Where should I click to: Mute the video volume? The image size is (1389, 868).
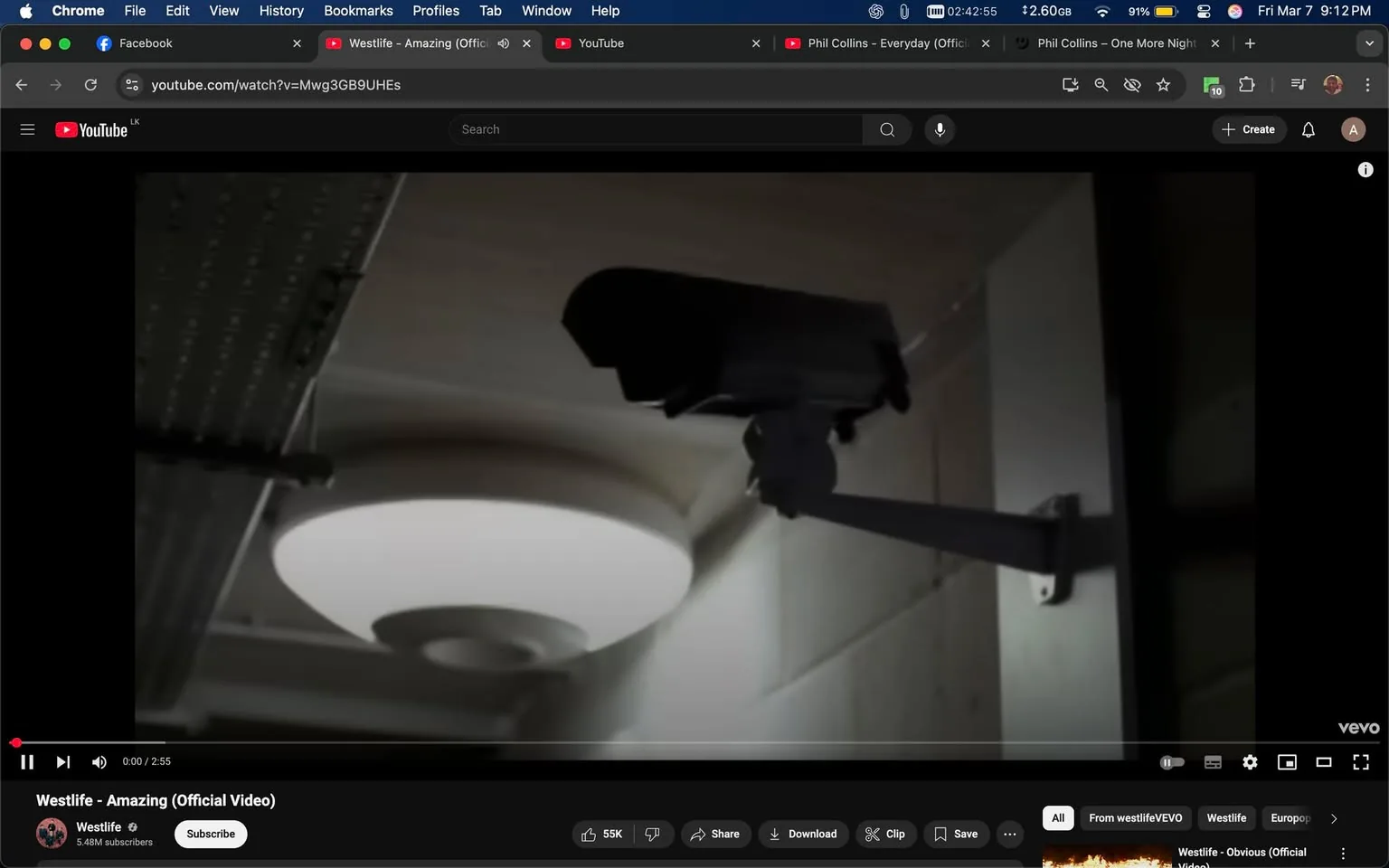[99, 761]
